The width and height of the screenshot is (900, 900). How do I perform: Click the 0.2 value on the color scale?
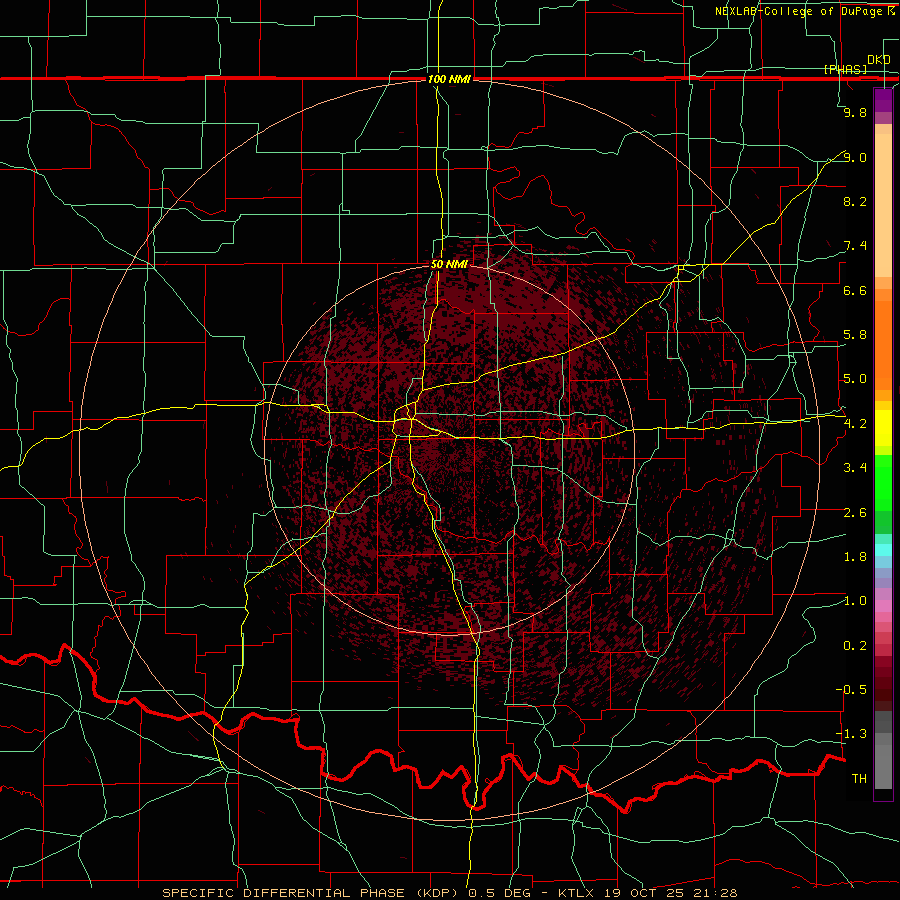pyautogui.click(x=855, y=646)
